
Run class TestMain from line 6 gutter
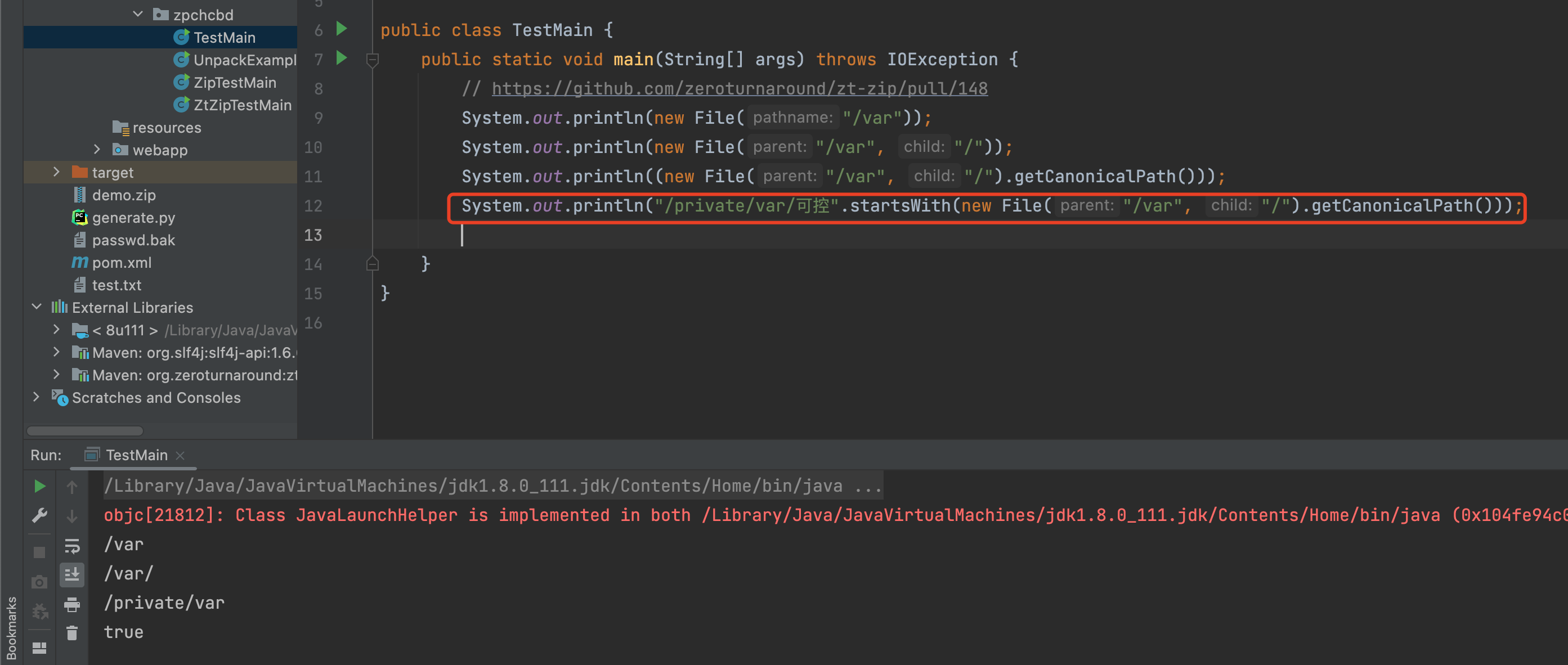click(342, 29)
